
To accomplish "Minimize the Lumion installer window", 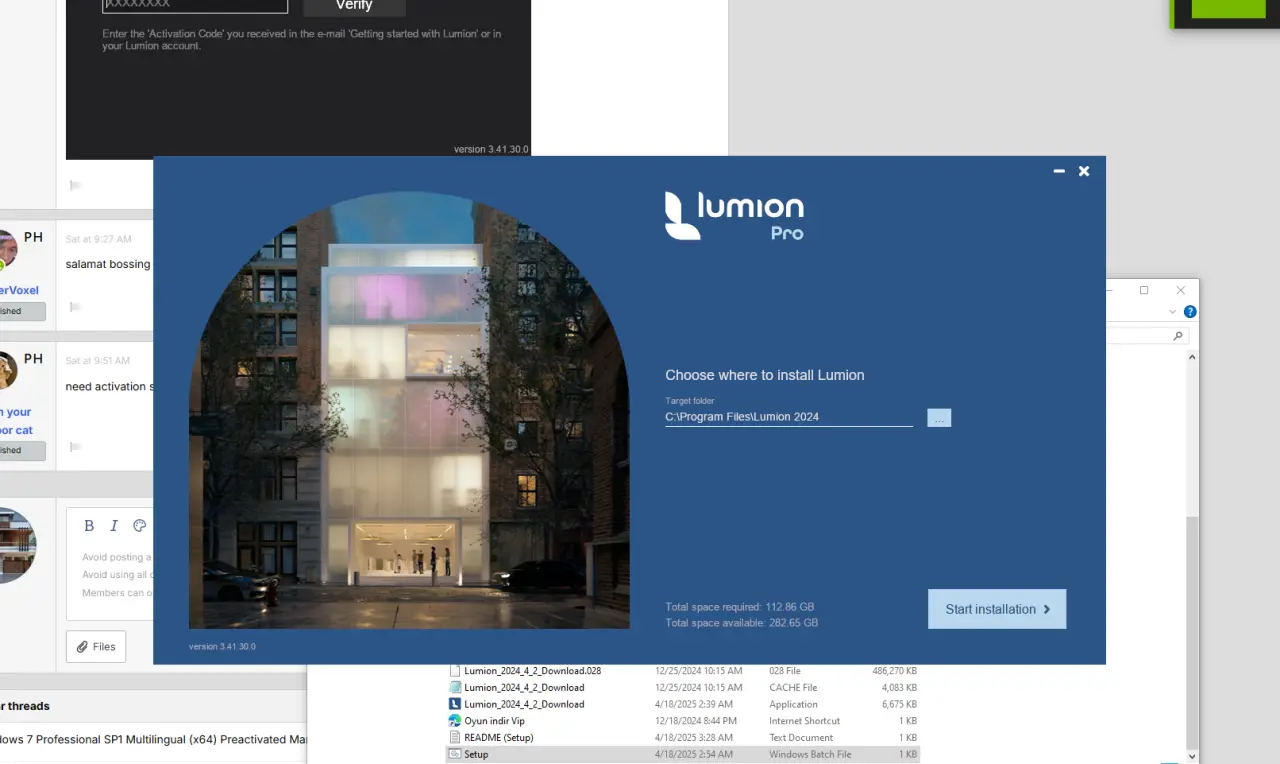I will (x=1059, y=172).
